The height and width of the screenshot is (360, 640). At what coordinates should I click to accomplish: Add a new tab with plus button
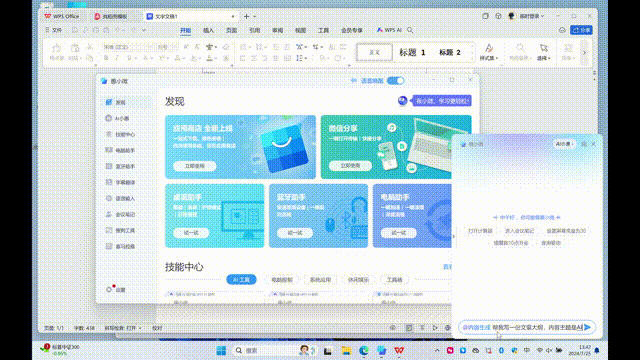click(247, 16)
